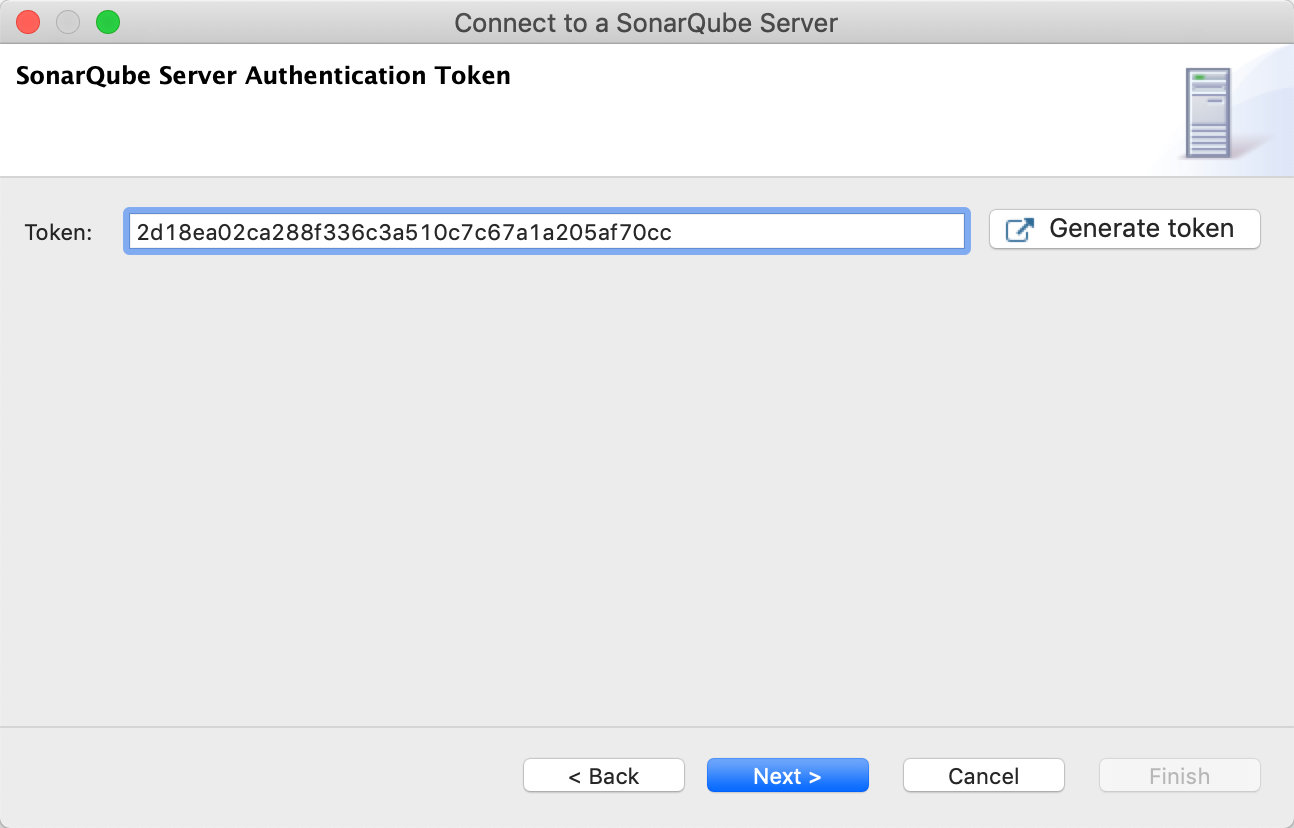
Task: Click the external-link icon on Generate token
Action: point(1019,229)
